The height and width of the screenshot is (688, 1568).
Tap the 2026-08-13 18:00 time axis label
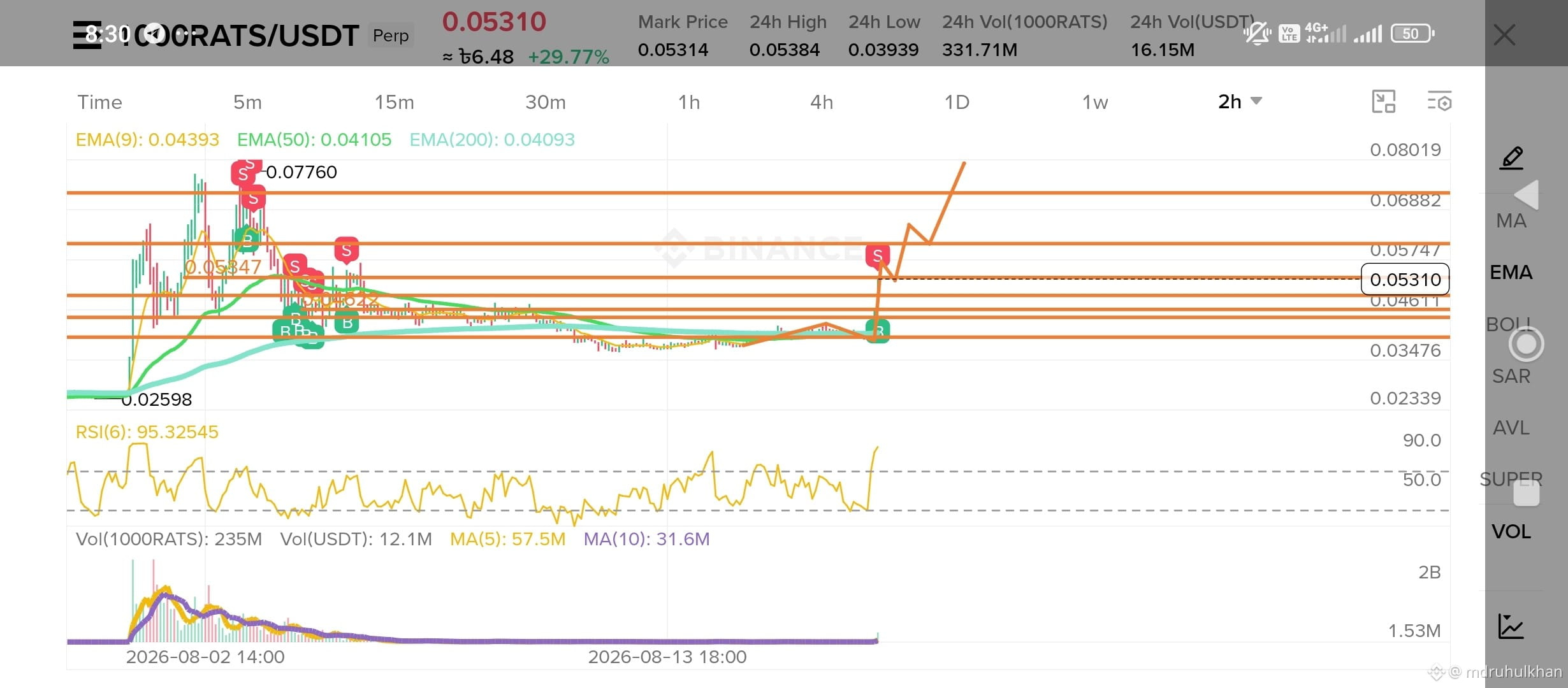click(667, 657)
